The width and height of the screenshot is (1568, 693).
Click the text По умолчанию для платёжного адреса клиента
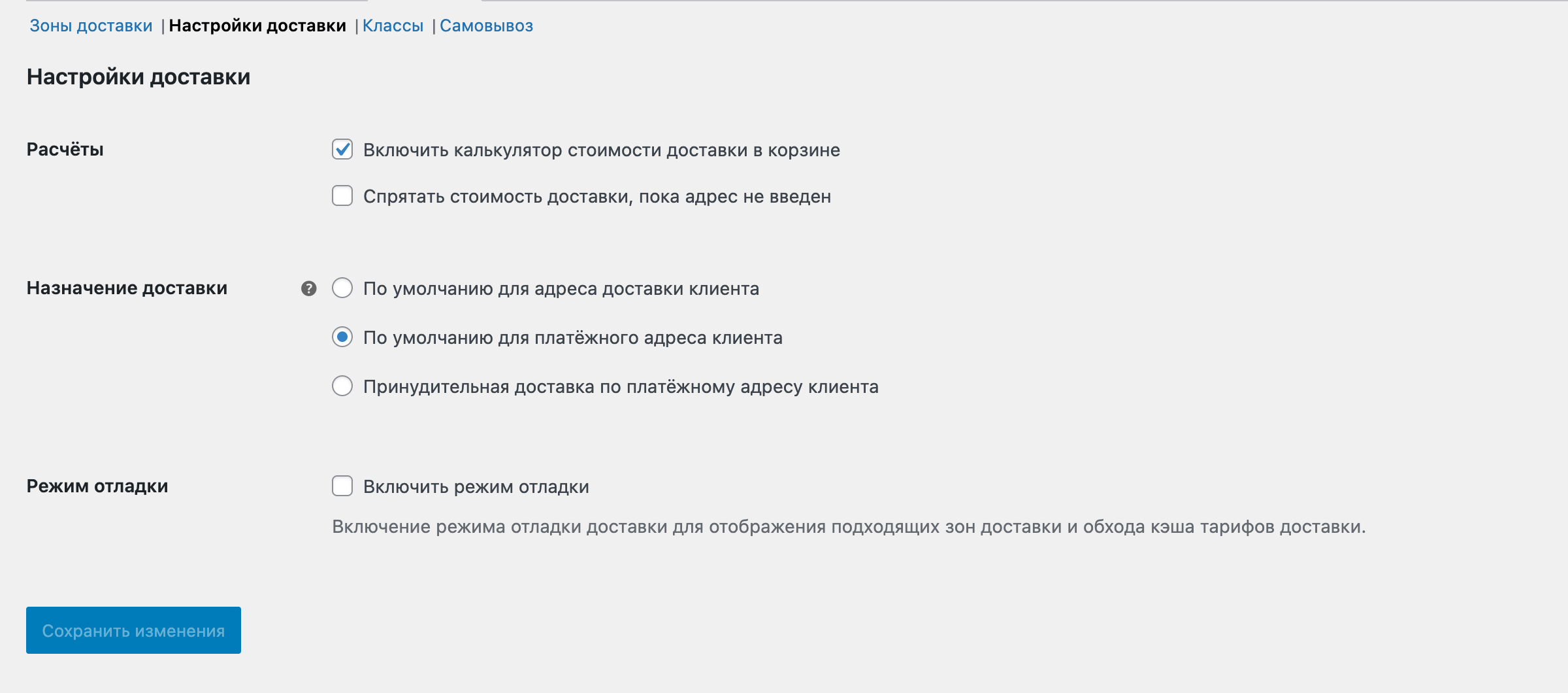coord(572,338)
